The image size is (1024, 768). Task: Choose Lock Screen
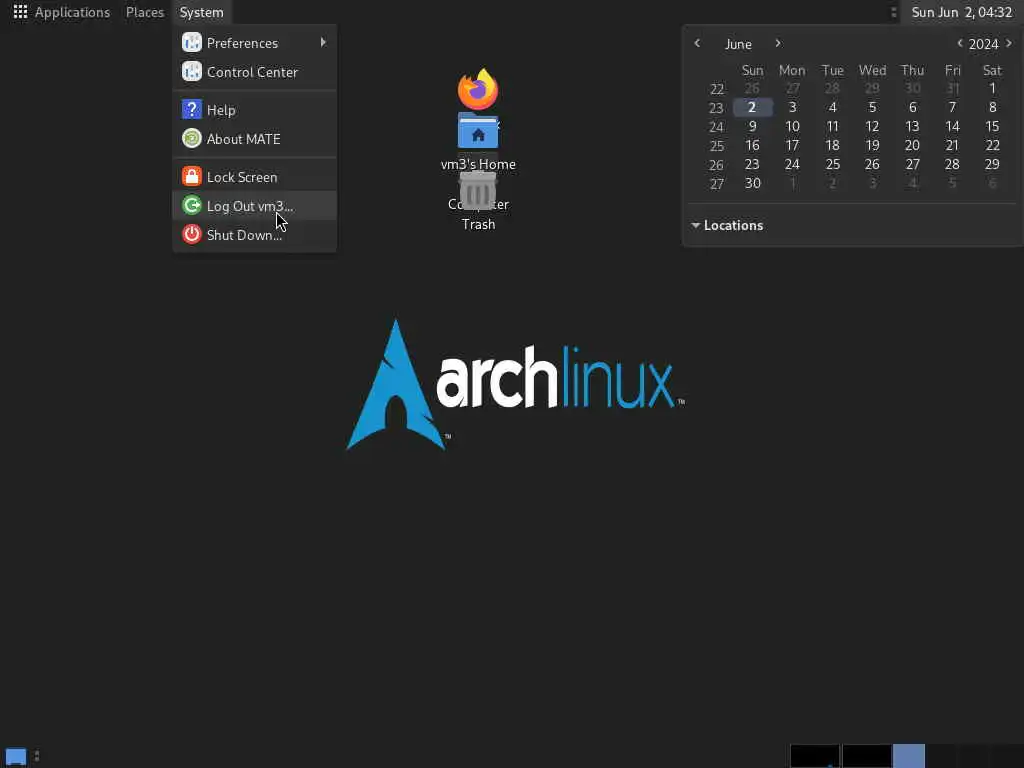(x=255, y=177)
